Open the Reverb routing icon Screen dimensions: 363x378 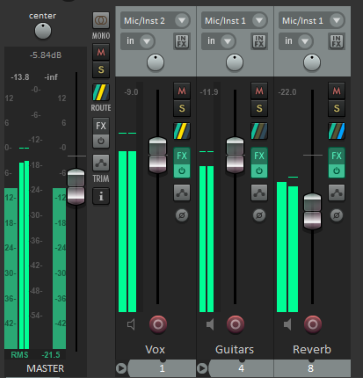click(336, 131)
